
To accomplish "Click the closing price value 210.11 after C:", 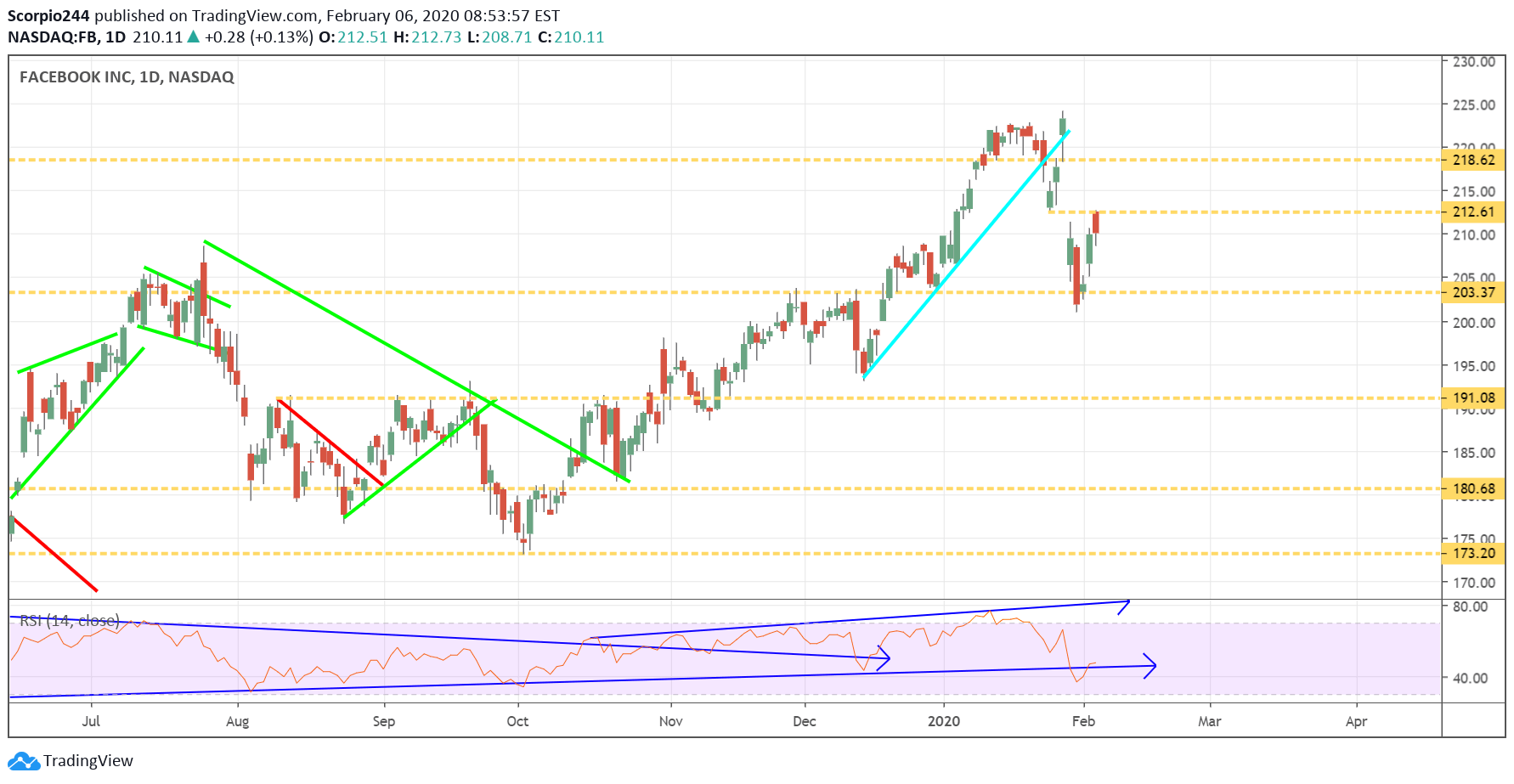I will coord(579,37).
